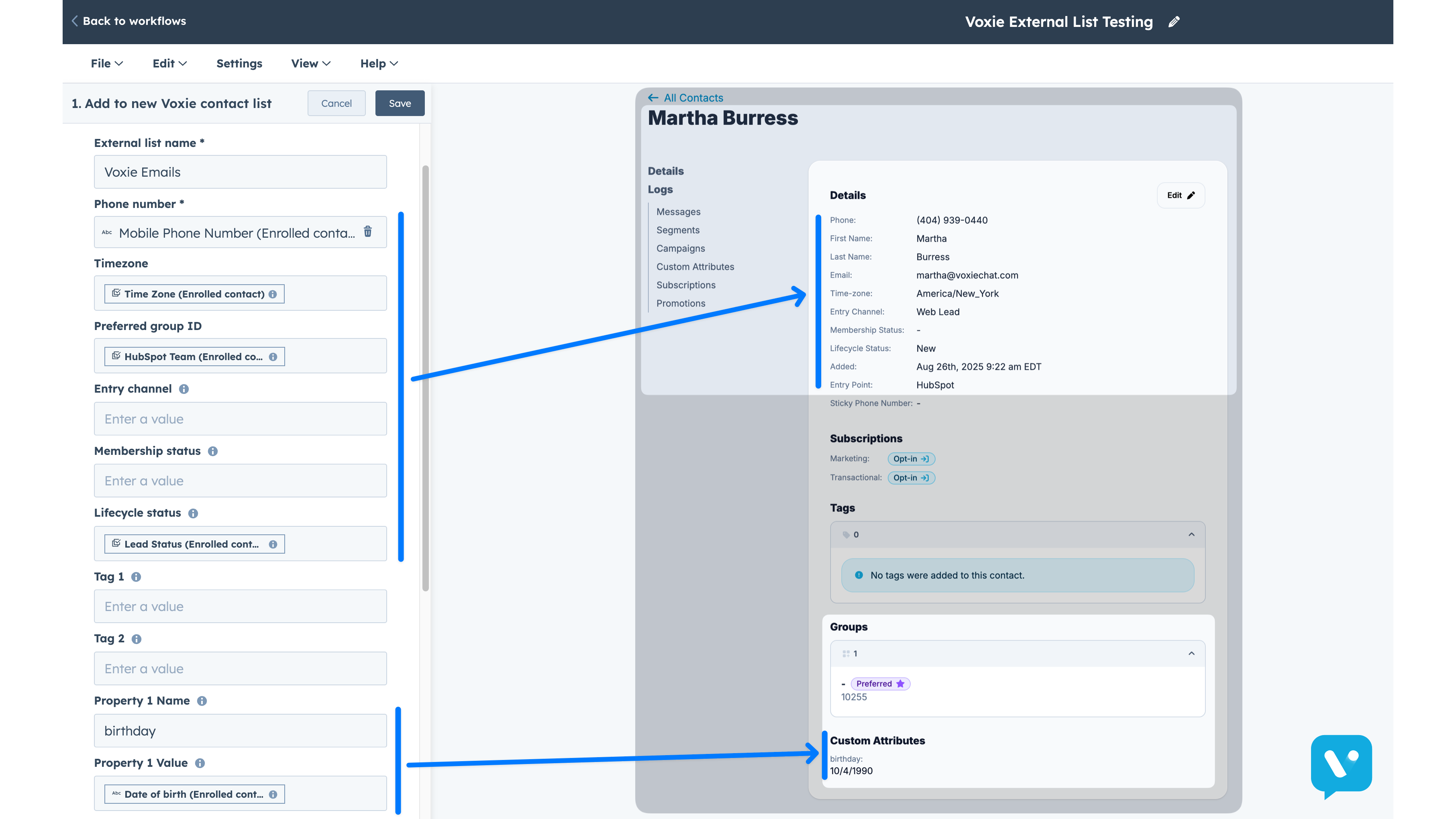Screen dimensions: 1456x819
Task: Open the View menu
Action: (x=311, y=63)
